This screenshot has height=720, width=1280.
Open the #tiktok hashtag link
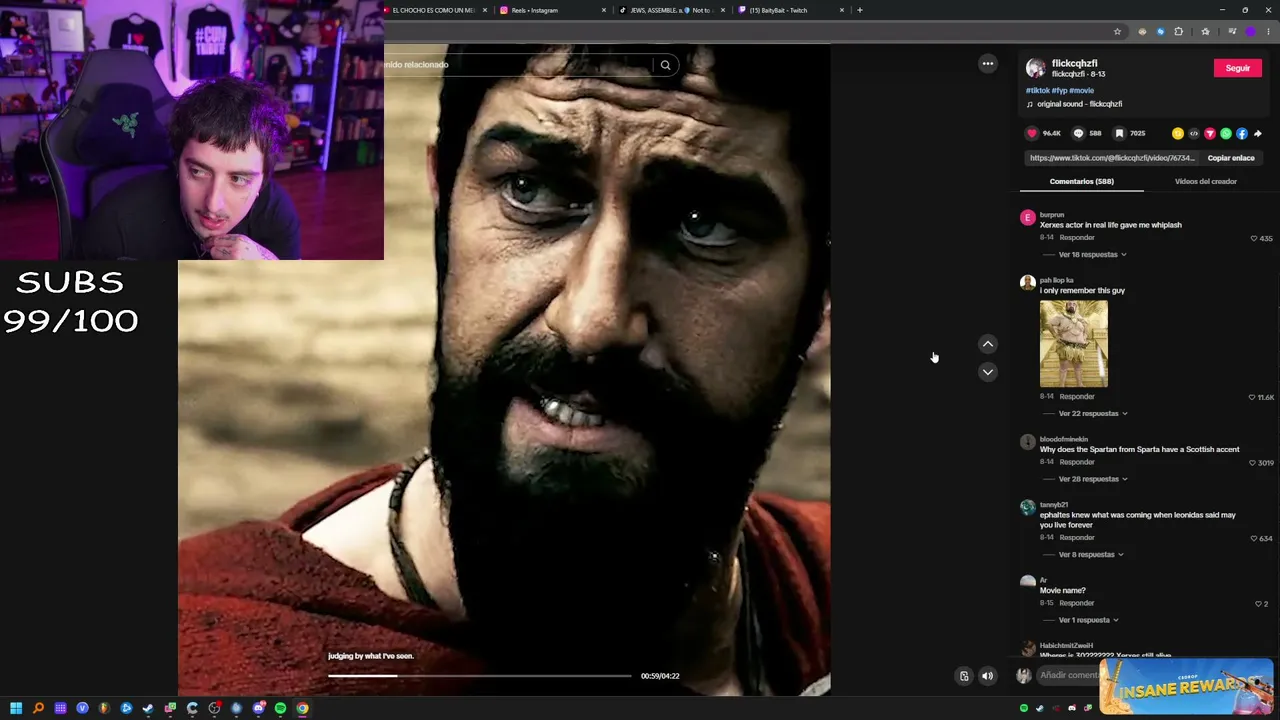(1038, 91)
